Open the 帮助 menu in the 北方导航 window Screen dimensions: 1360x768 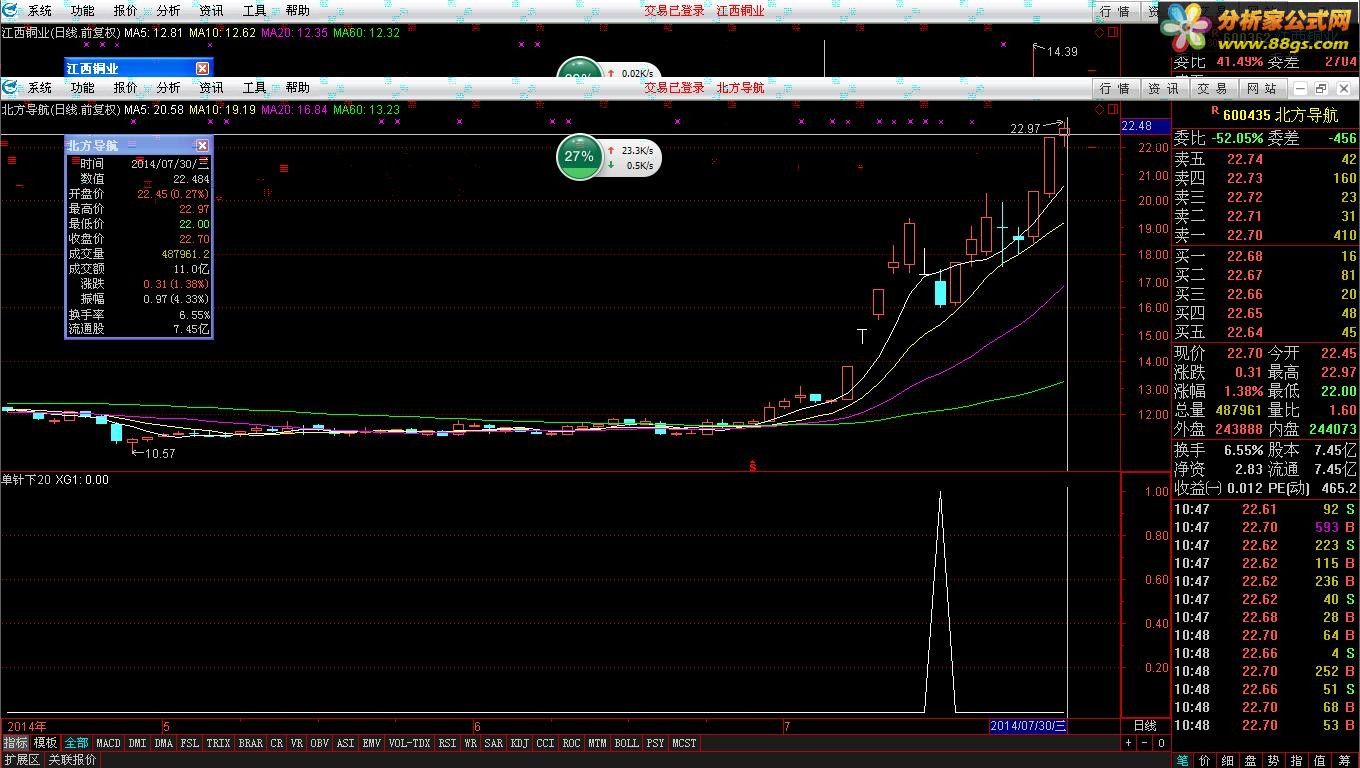(297, 88)
